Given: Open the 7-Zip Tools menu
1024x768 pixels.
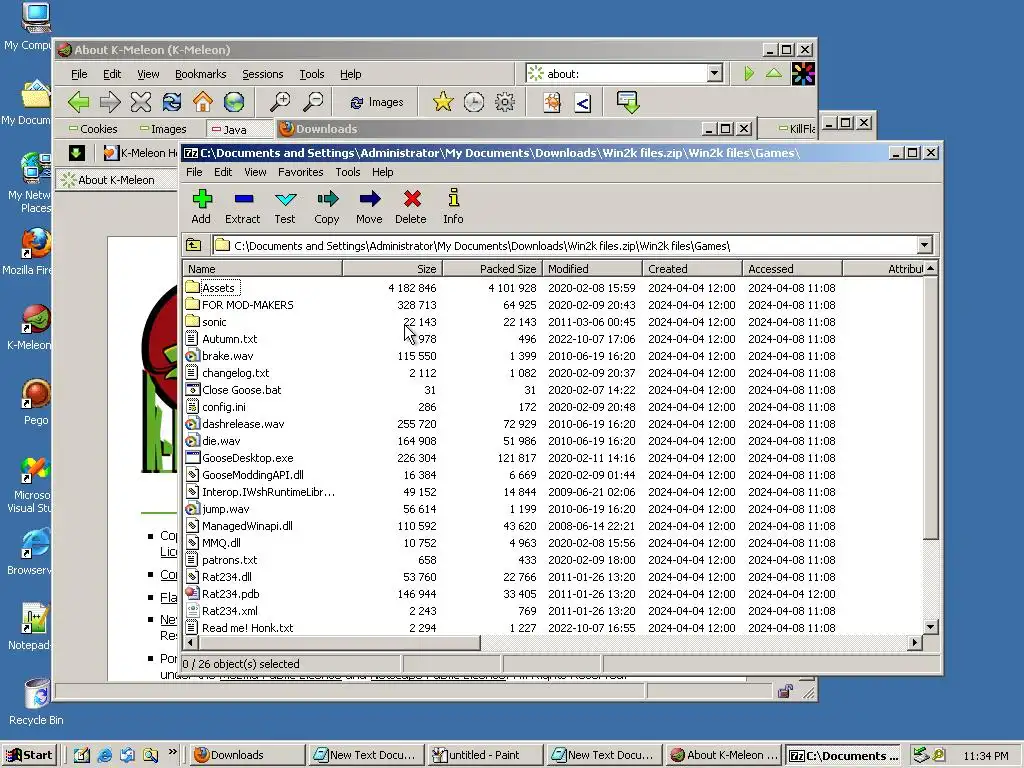Looking at the screenshot, I should point(347,172).
